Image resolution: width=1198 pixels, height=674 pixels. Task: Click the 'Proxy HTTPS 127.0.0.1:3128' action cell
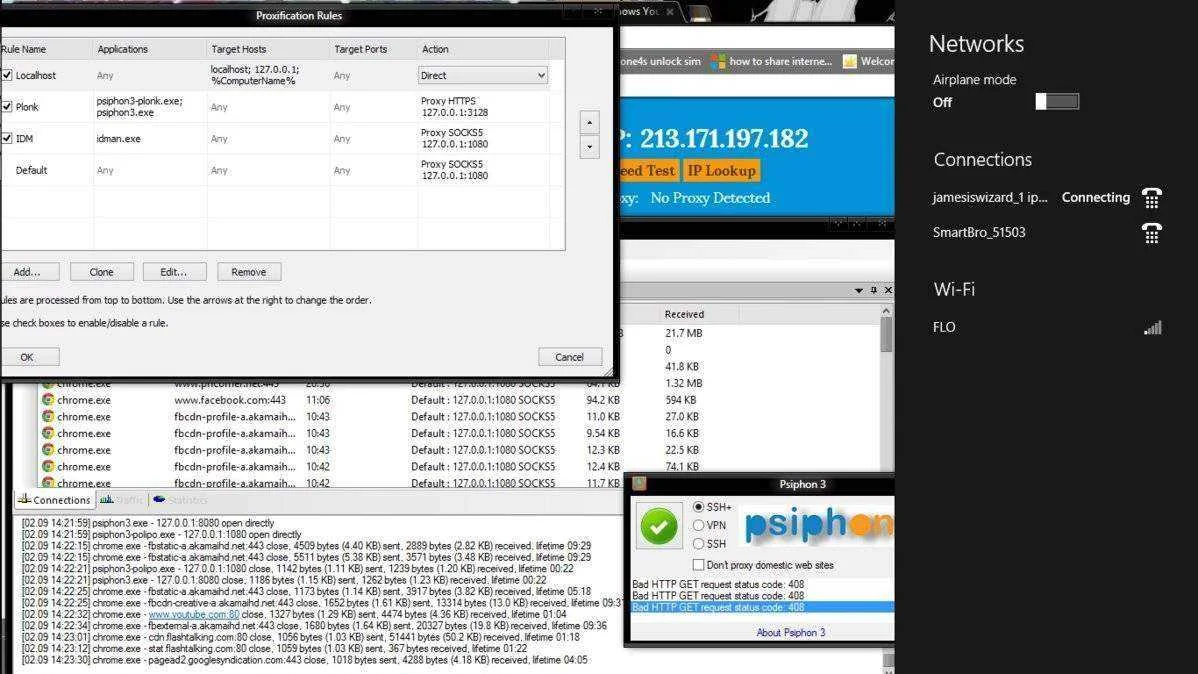click(455, 107)
